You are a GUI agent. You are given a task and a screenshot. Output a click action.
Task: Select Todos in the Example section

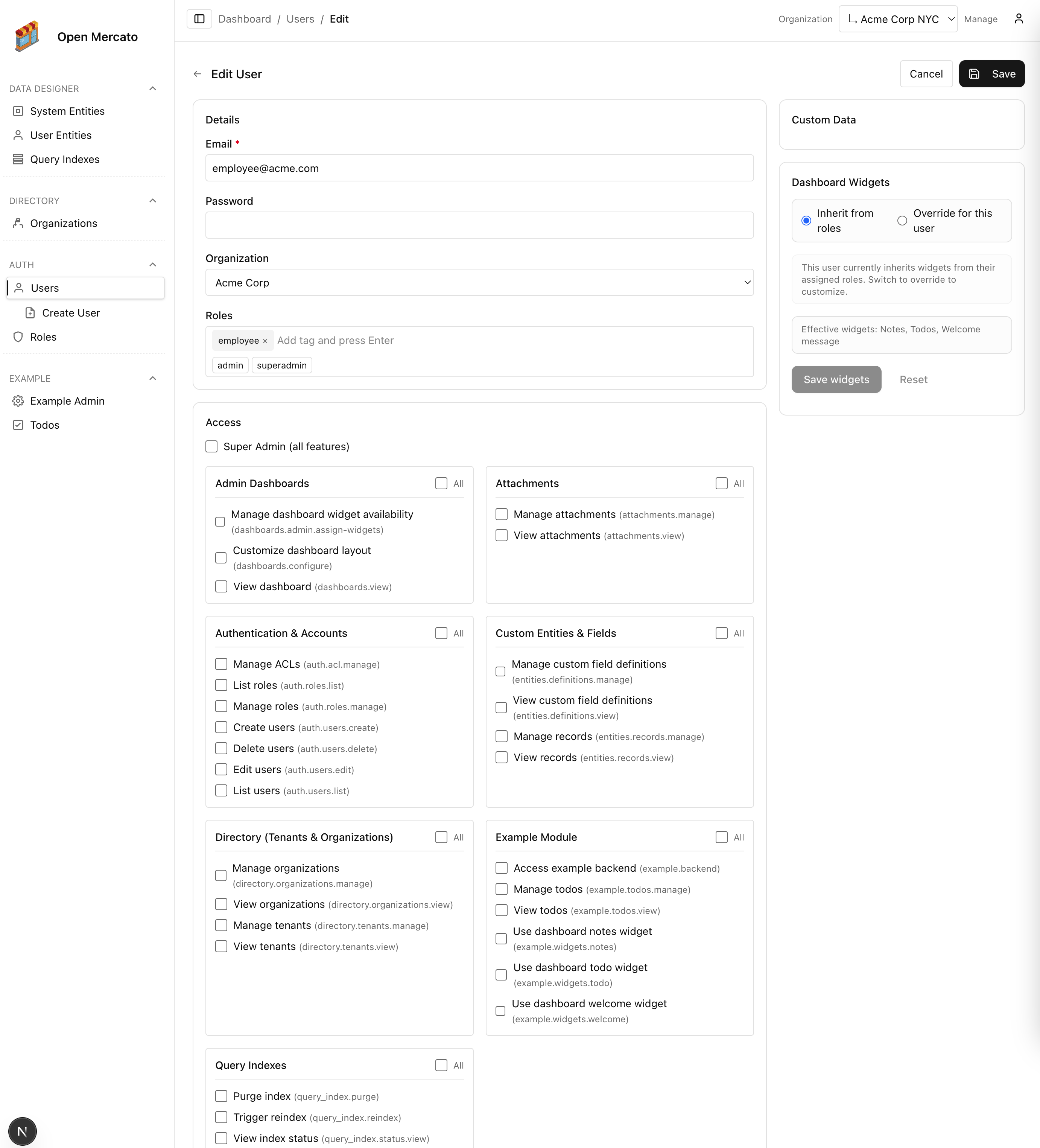click(x=44, y=425)
